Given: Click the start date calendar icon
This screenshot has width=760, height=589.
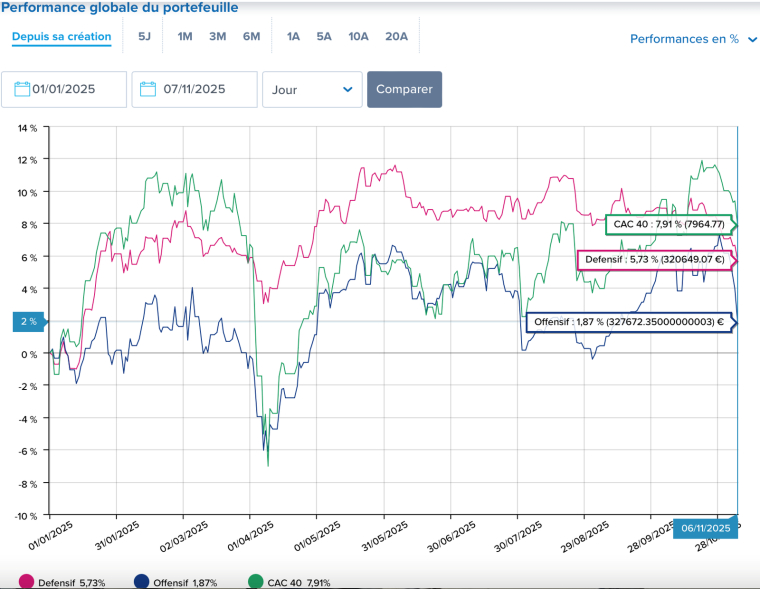Looking at the screenshot, I should tap(22, 89).
